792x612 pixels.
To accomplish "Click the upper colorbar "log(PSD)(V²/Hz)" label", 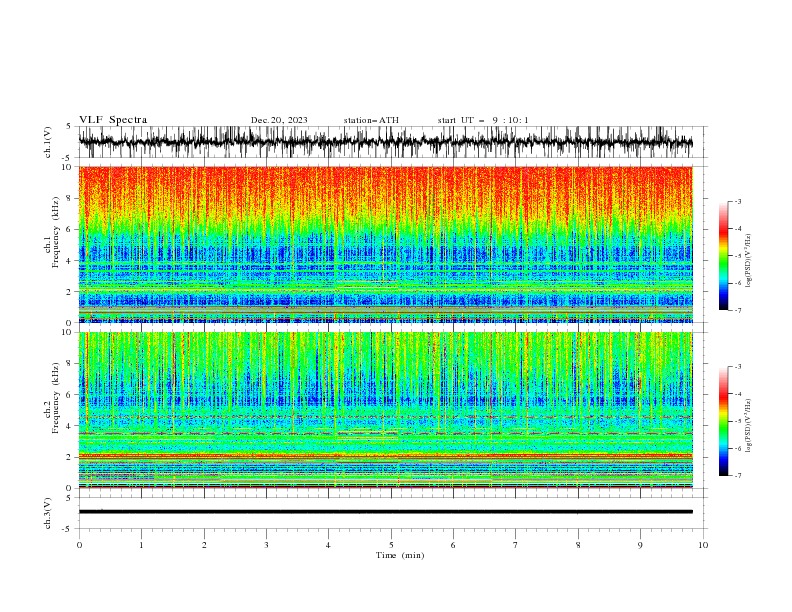I will [x=748, y=261].
